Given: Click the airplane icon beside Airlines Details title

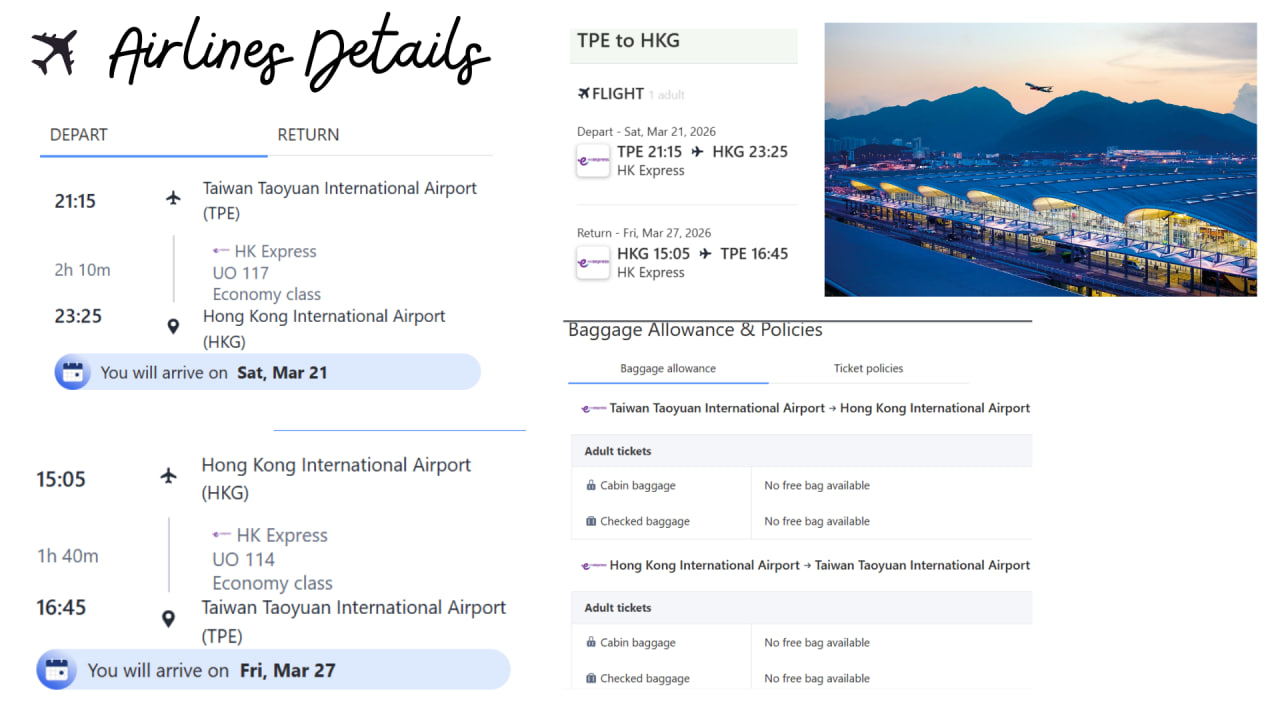Looking at the screenshot, I should click(54, 52).
